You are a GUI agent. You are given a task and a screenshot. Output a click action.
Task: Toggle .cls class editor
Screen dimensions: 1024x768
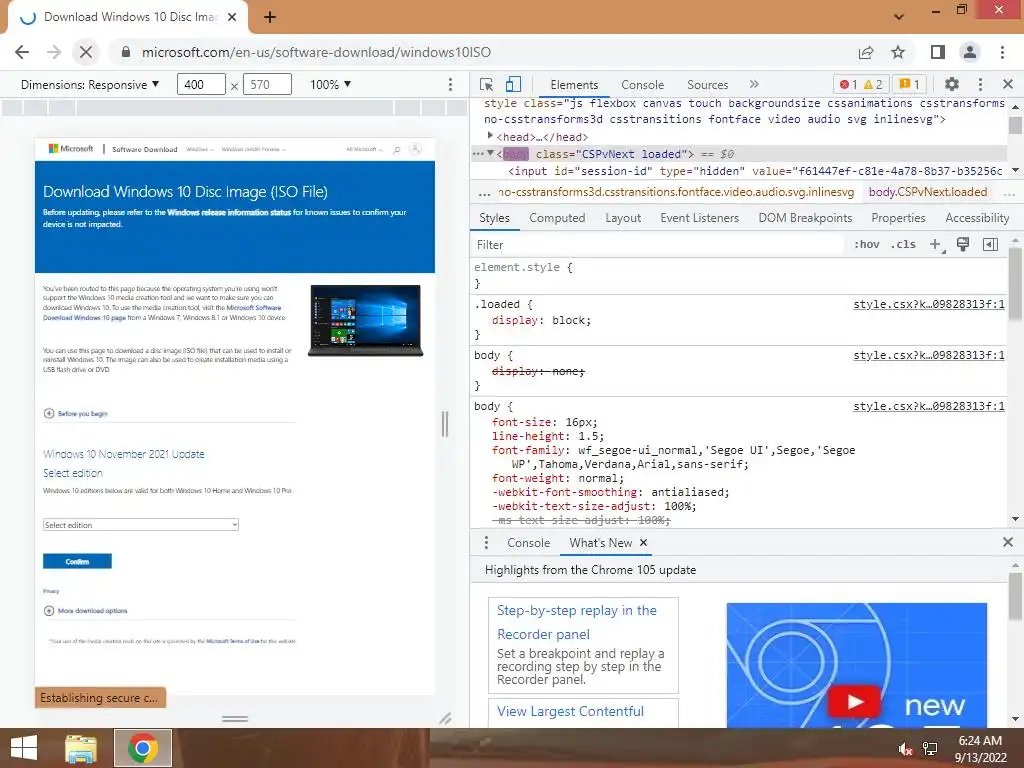pos(903,244)
